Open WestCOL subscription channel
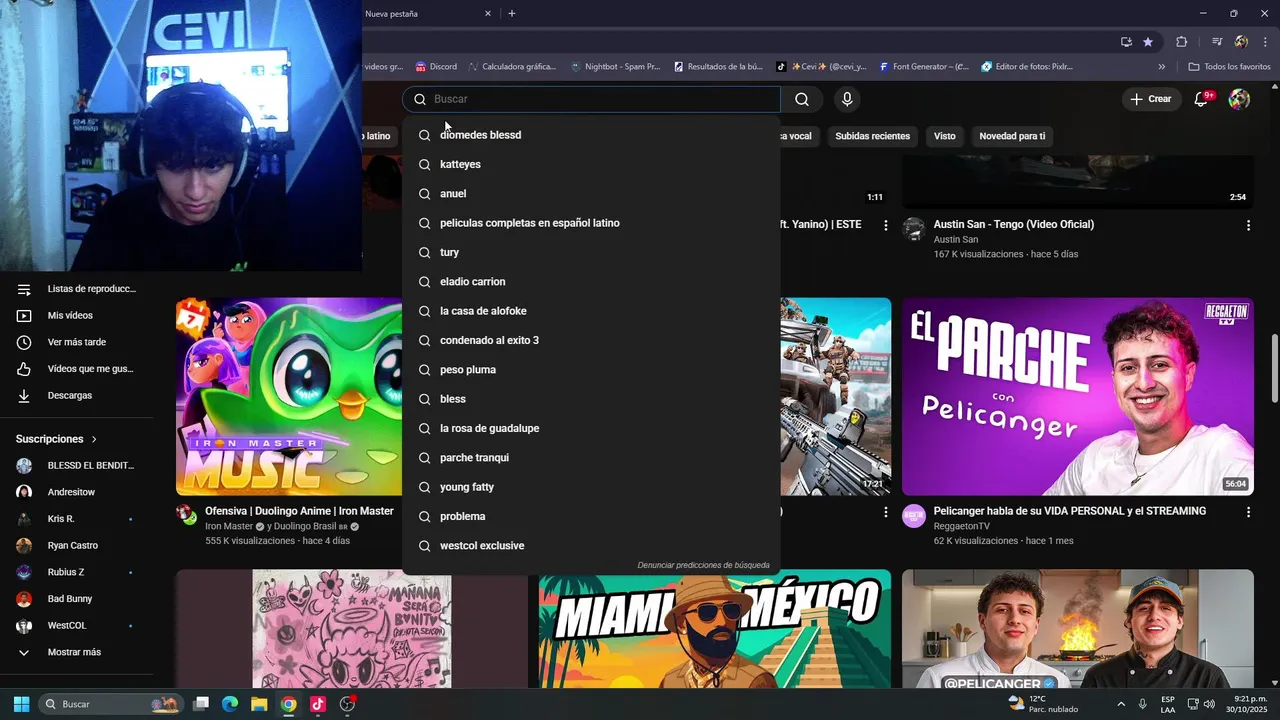The height and width of the screenshot is (720, 1280). tap(76, 626)
